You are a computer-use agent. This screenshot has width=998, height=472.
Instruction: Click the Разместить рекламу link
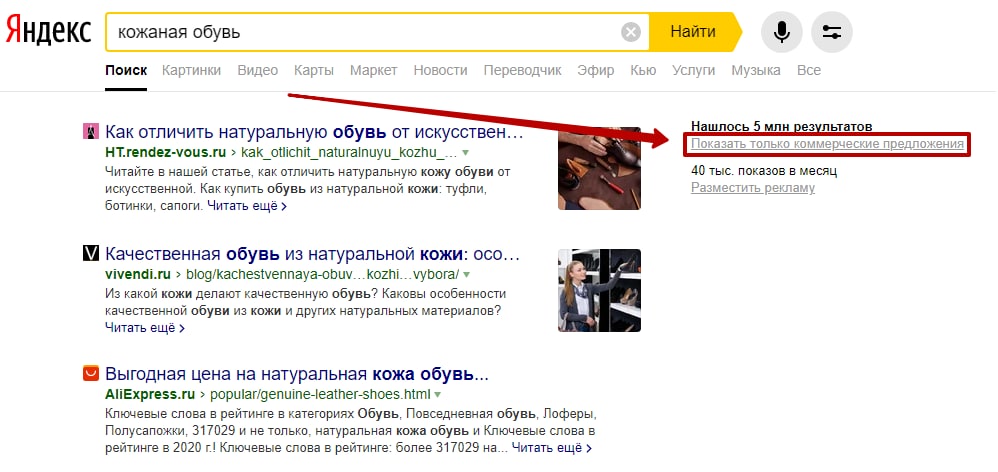coord(753,188)
